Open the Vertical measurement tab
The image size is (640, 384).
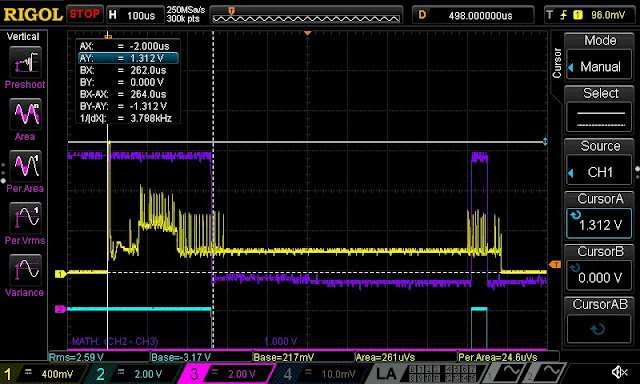[23, 36]
